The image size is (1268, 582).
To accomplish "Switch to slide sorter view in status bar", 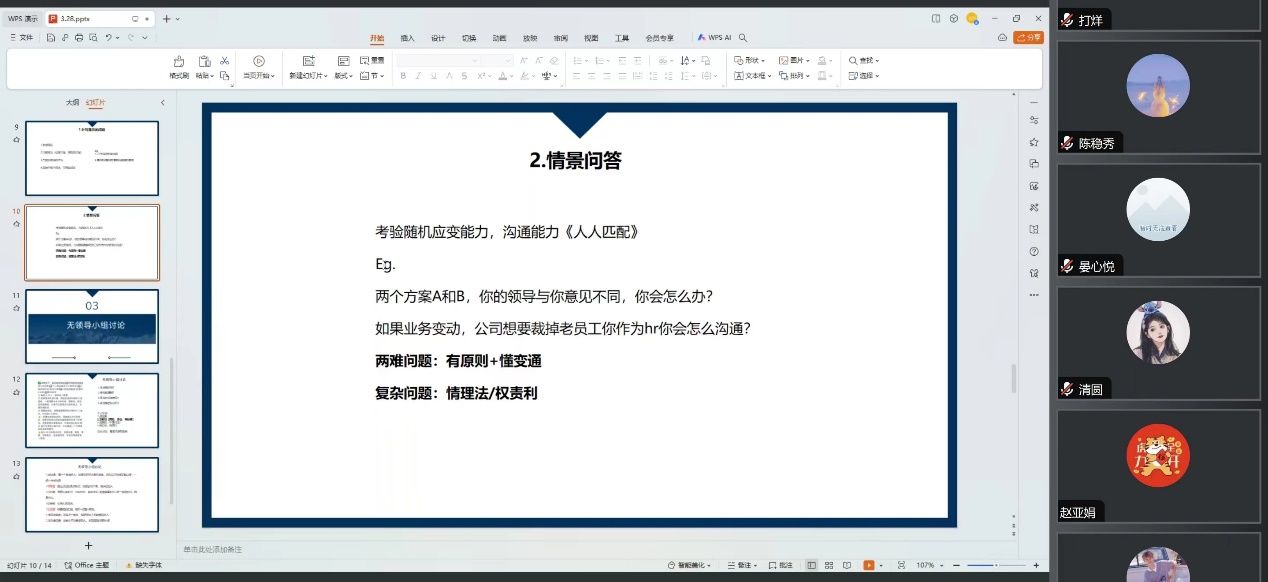I will coord(826,565).
